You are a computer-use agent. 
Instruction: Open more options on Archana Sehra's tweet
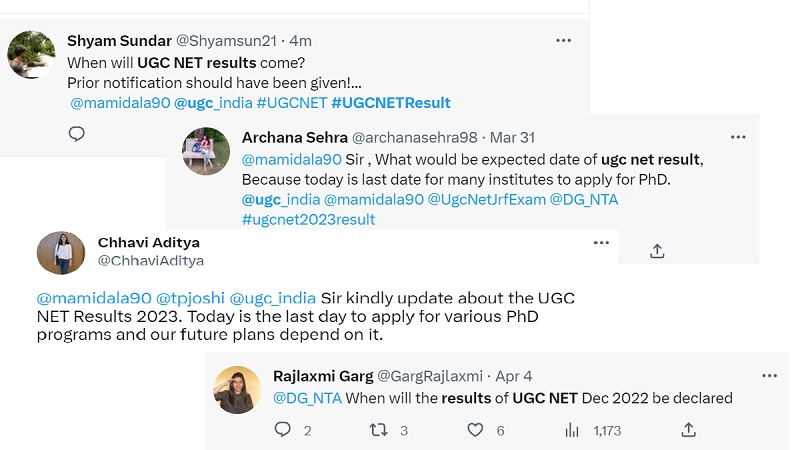click(738, 137)
